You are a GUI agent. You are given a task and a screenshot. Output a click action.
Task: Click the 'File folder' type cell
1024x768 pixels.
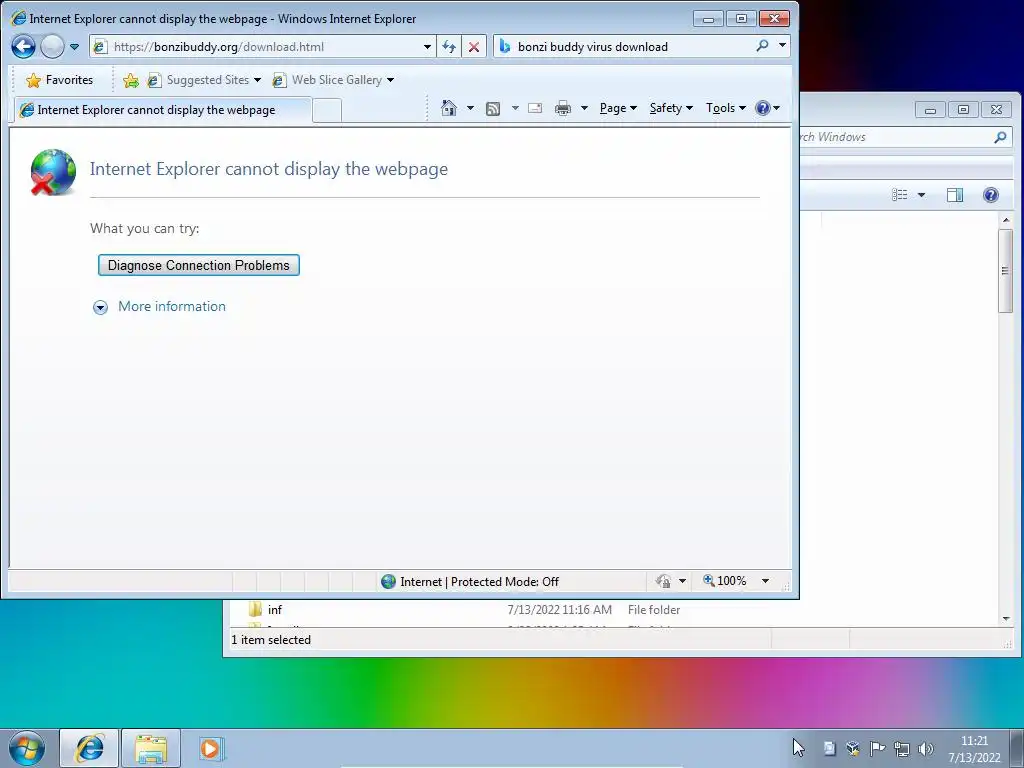(654, 609)
